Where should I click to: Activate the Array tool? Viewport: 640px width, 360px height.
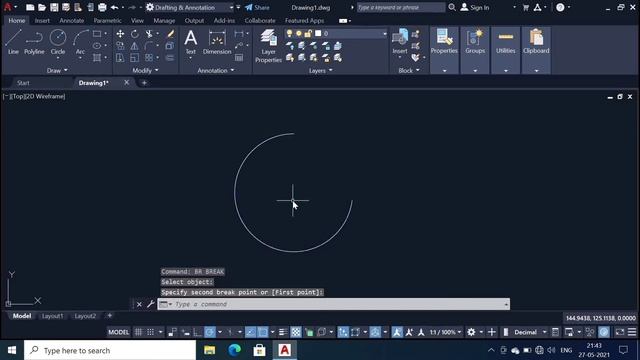pos(149,58)
